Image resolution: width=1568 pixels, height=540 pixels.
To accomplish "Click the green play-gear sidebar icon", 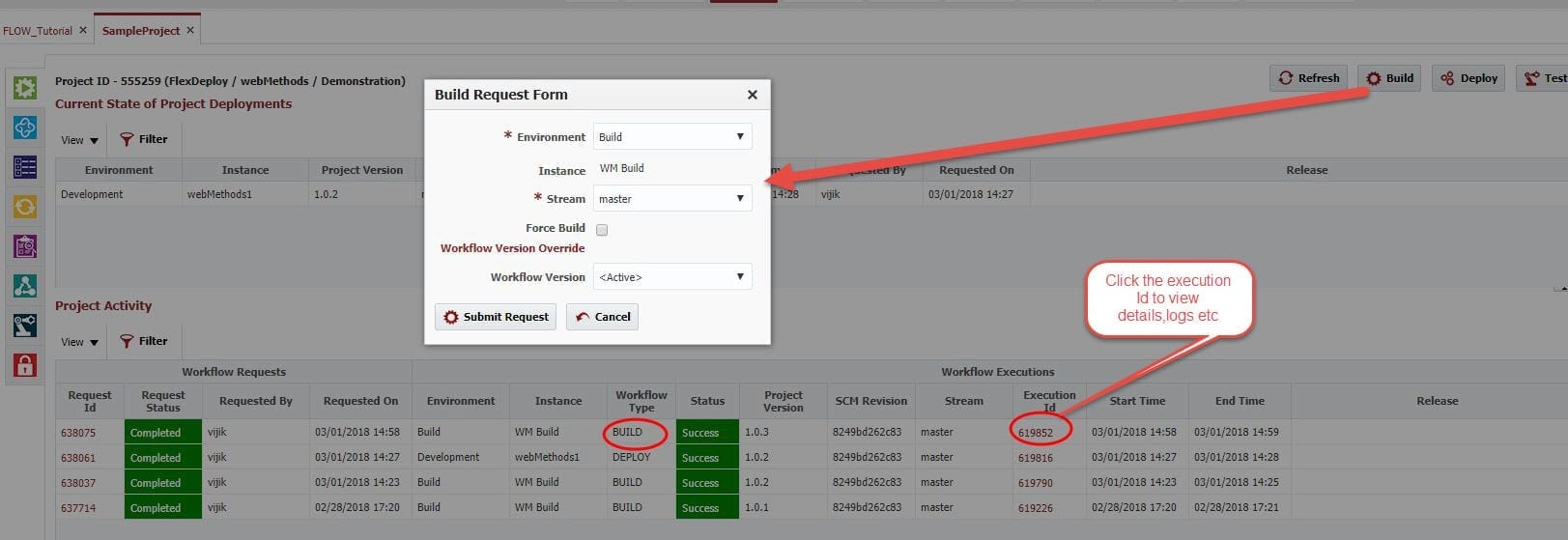I will [x=25, y=88].
